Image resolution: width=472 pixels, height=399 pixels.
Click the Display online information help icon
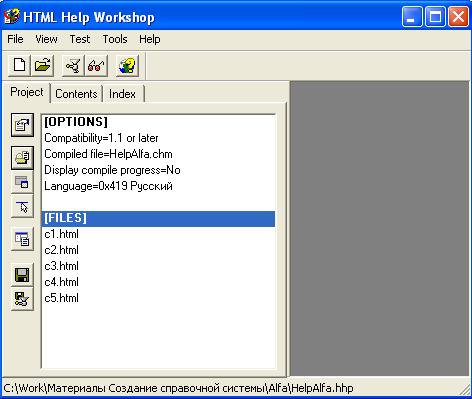(x=128, y=65)
